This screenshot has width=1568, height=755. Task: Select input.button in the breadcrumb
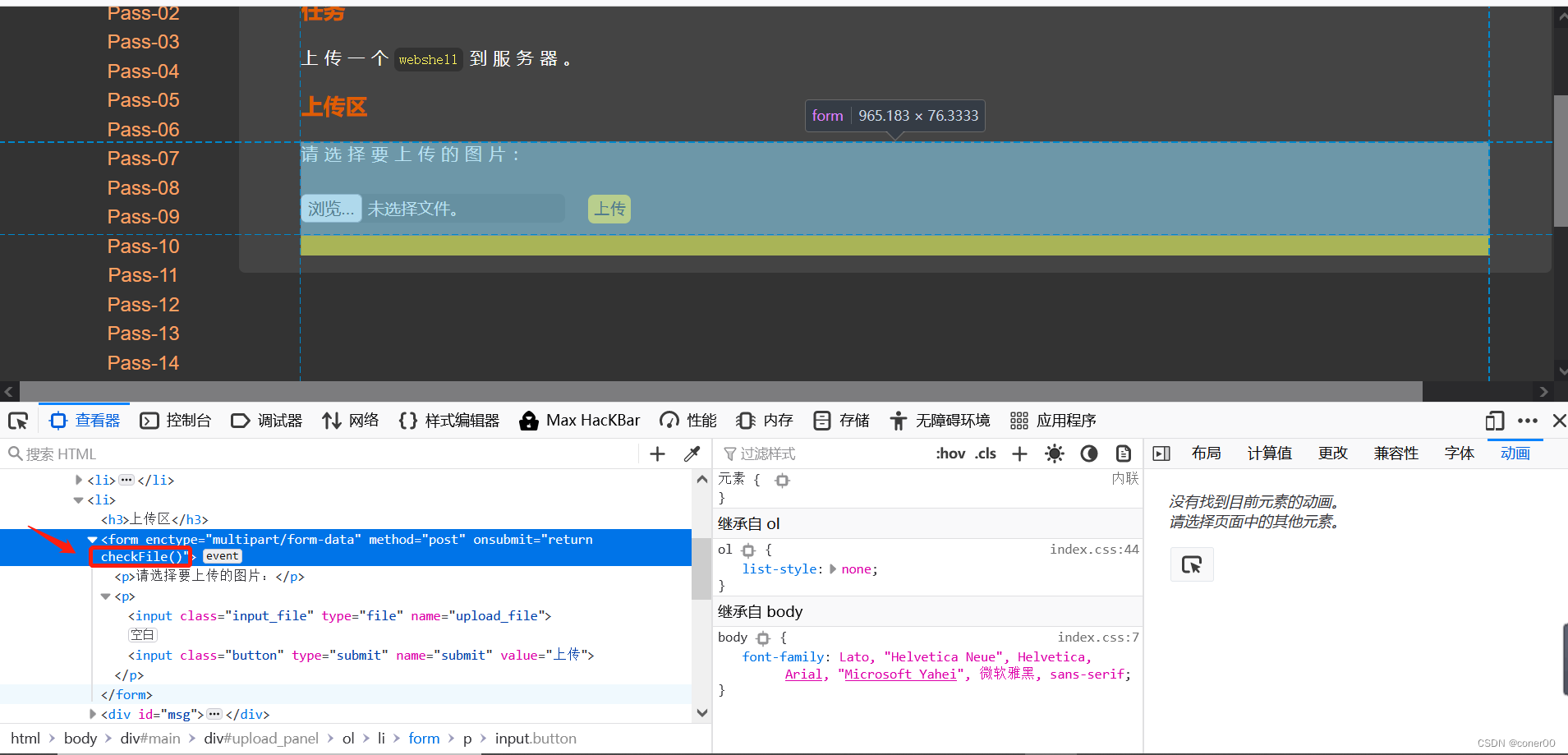click(x=536, y=739)
